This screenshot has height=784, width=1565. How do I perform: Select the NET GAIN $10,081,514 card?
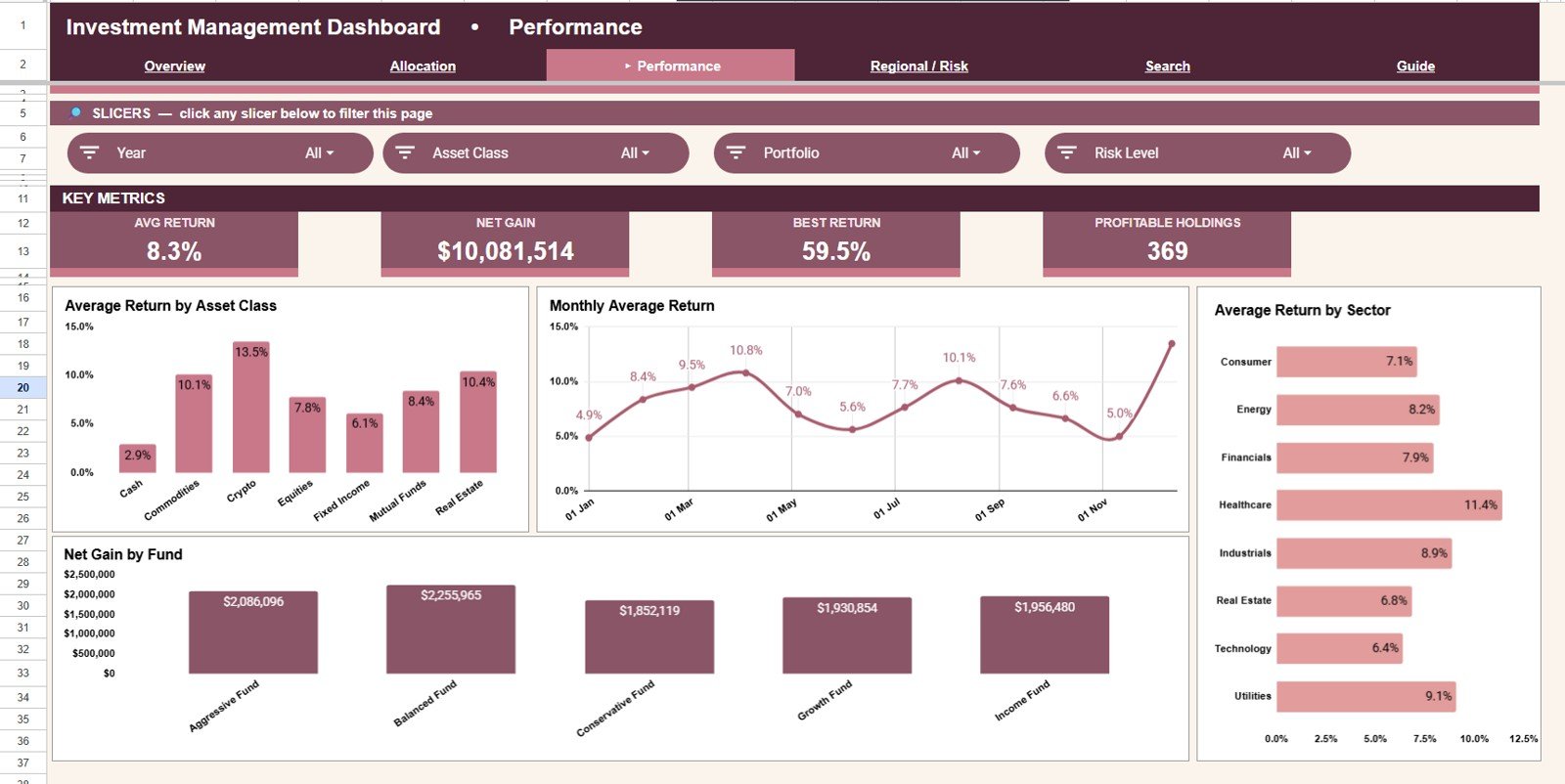coord(505,242)
